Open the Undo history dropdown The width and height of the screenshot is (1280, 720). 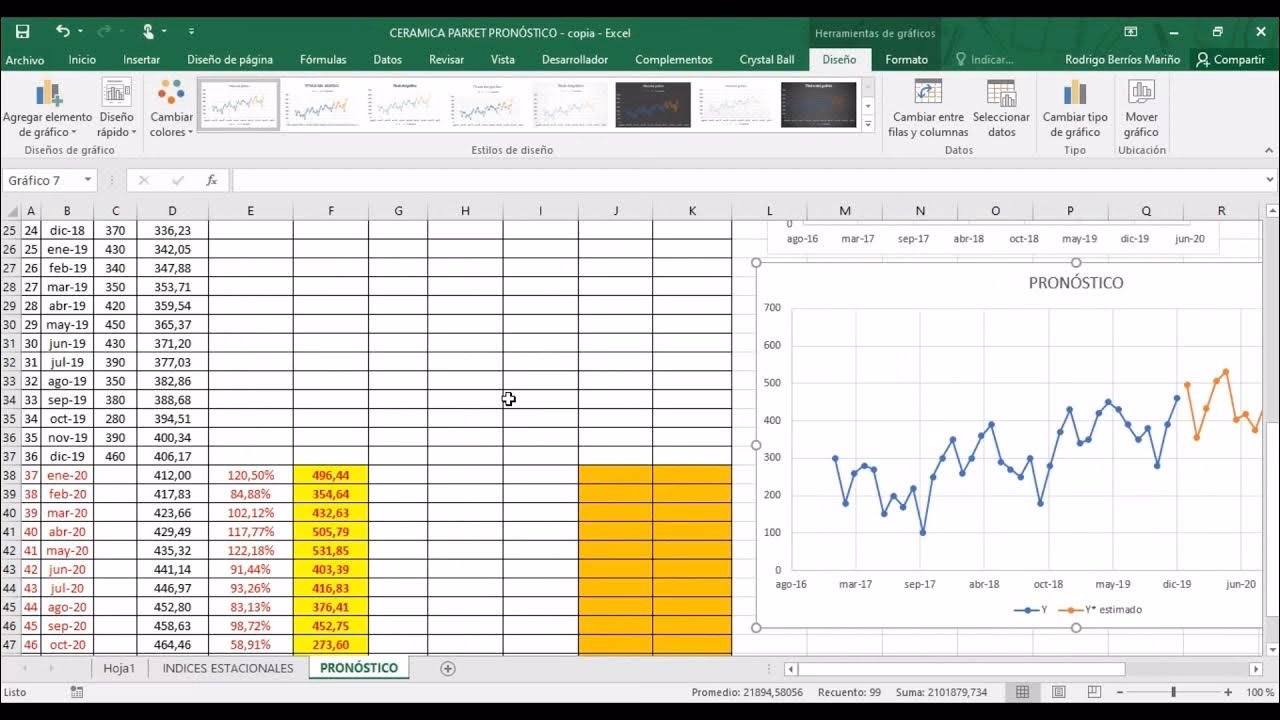pyautogui.click(x=80, y=31)
